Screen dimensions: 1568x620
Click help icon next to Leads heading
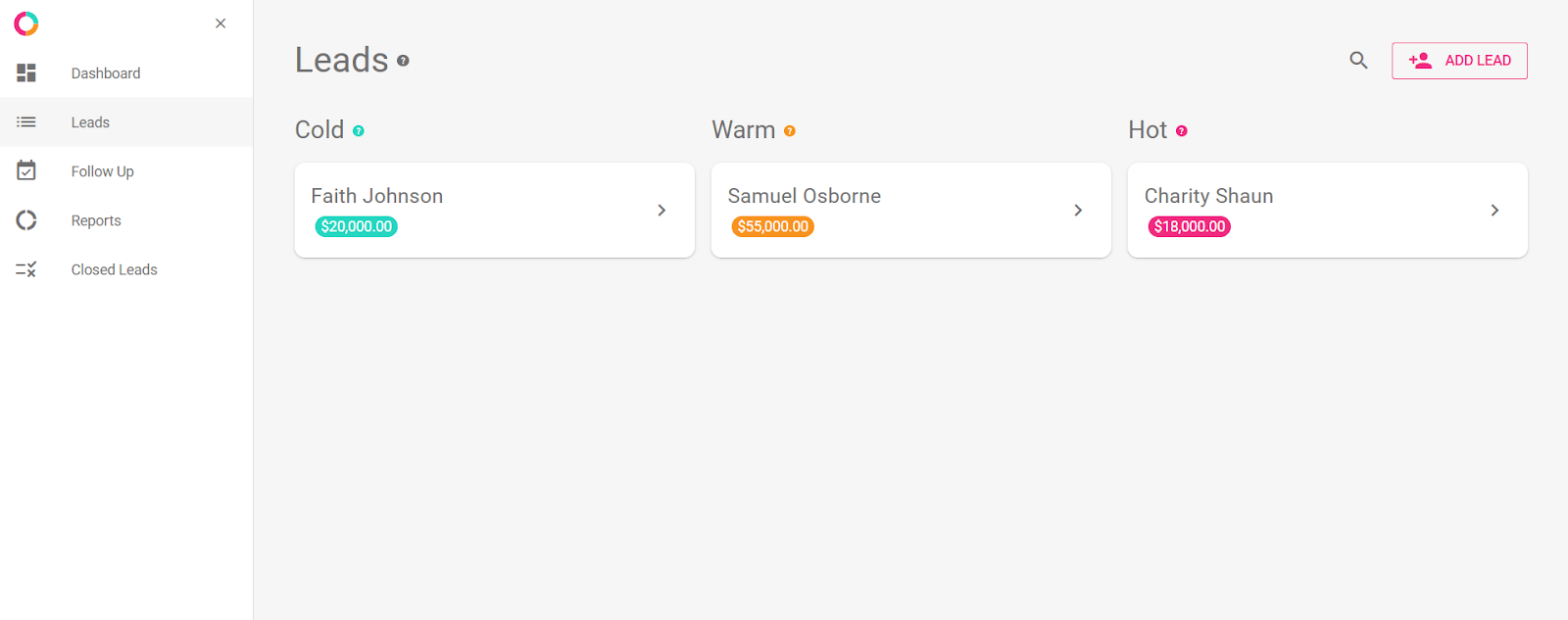click(403, 61)
